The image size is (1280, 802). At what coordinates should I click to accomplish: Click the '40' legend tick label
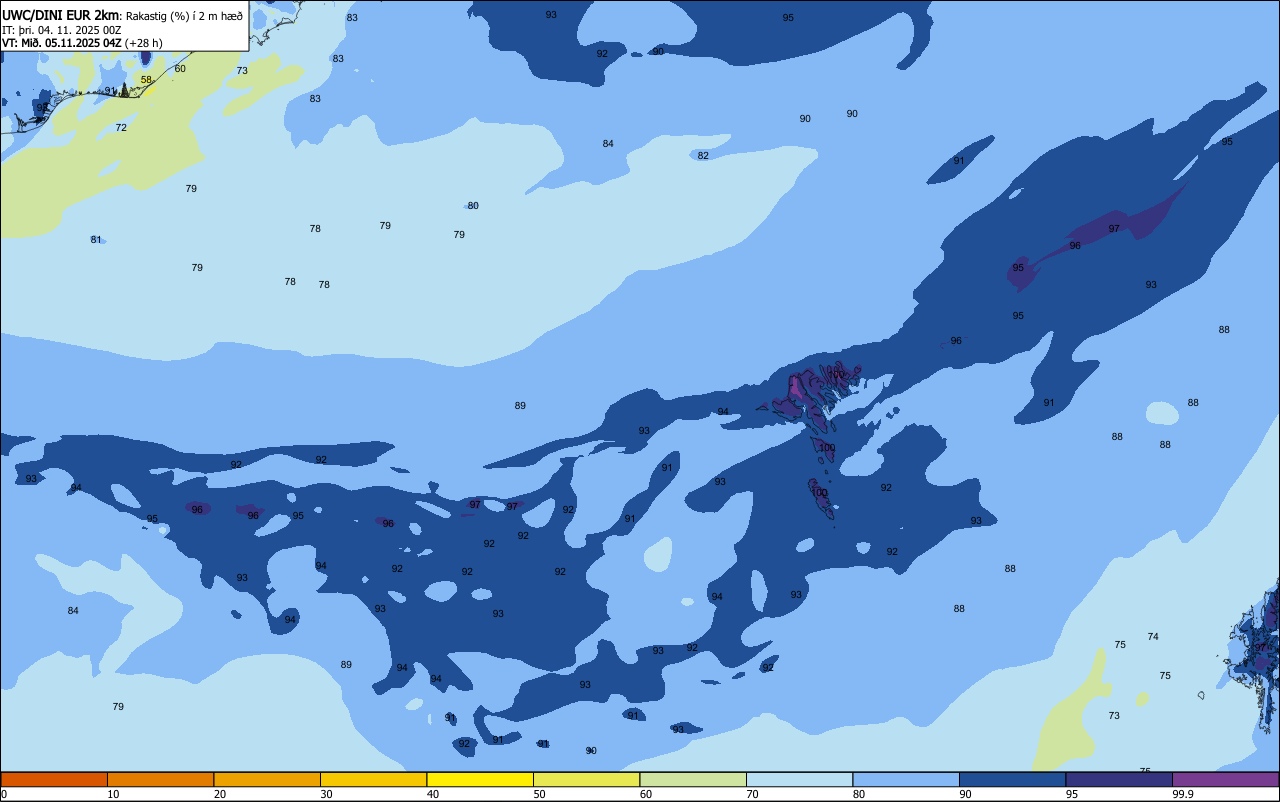[x=433, y=794]
